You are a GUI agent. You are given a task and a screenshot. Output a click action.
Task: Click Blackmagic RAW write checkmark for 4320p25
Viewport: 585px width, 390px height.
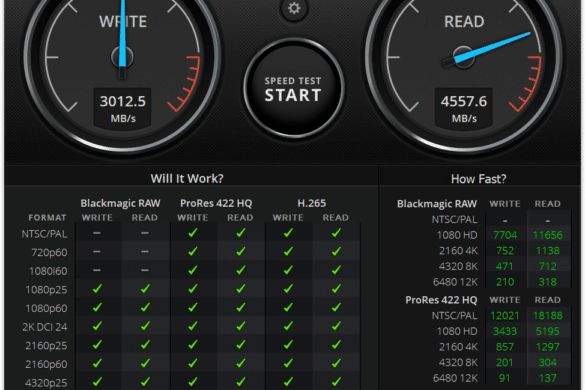[x=97, y=381]
